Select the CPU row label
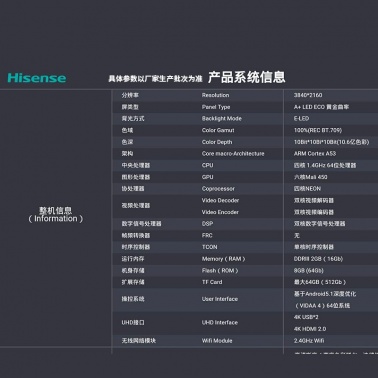The image size is (378, 378). (207, 165)
